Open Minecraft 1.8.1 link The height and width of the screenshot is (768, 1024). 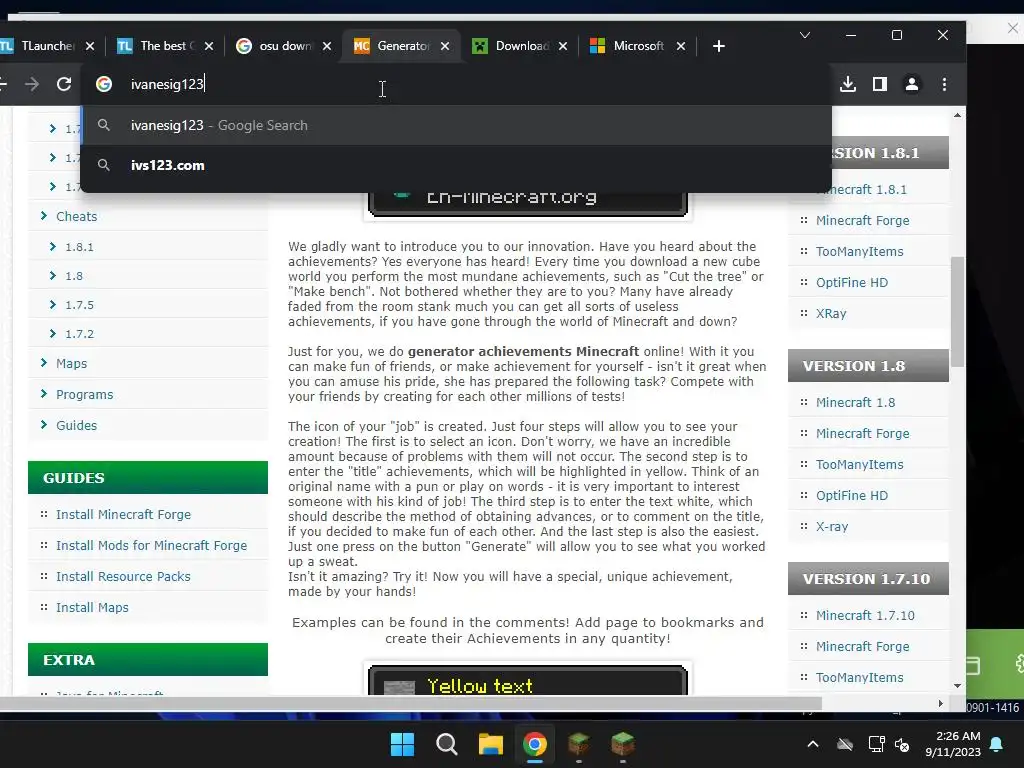point(861,189)
